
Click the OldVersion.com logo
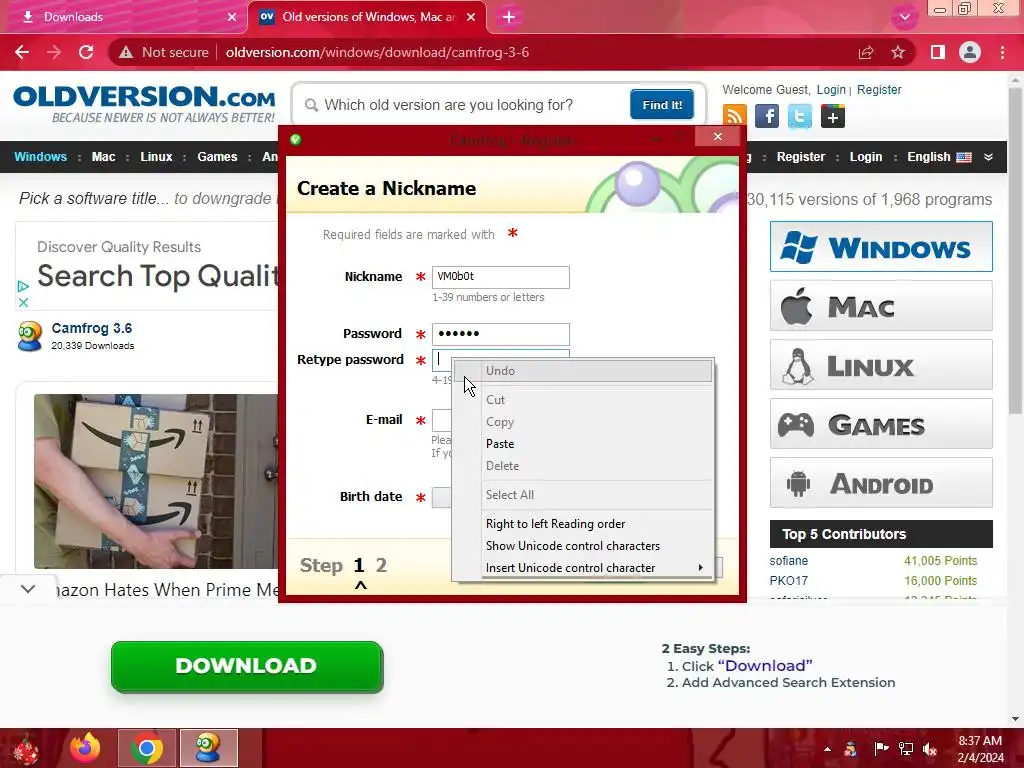click(144, 103)
